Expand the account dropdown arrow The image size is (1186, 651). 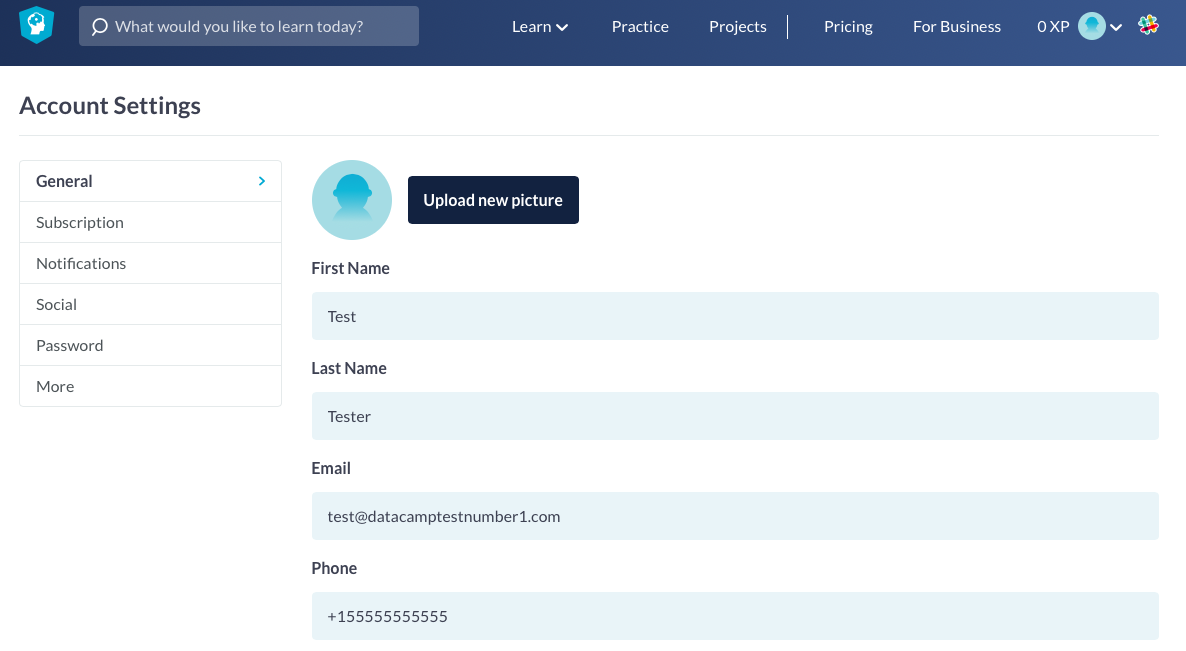1116,28
